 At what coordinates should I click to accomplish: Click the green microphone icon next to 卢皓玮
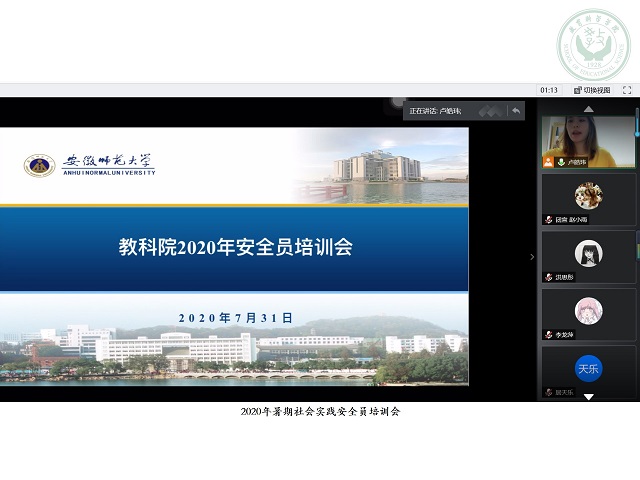click(x=561, y=161)
